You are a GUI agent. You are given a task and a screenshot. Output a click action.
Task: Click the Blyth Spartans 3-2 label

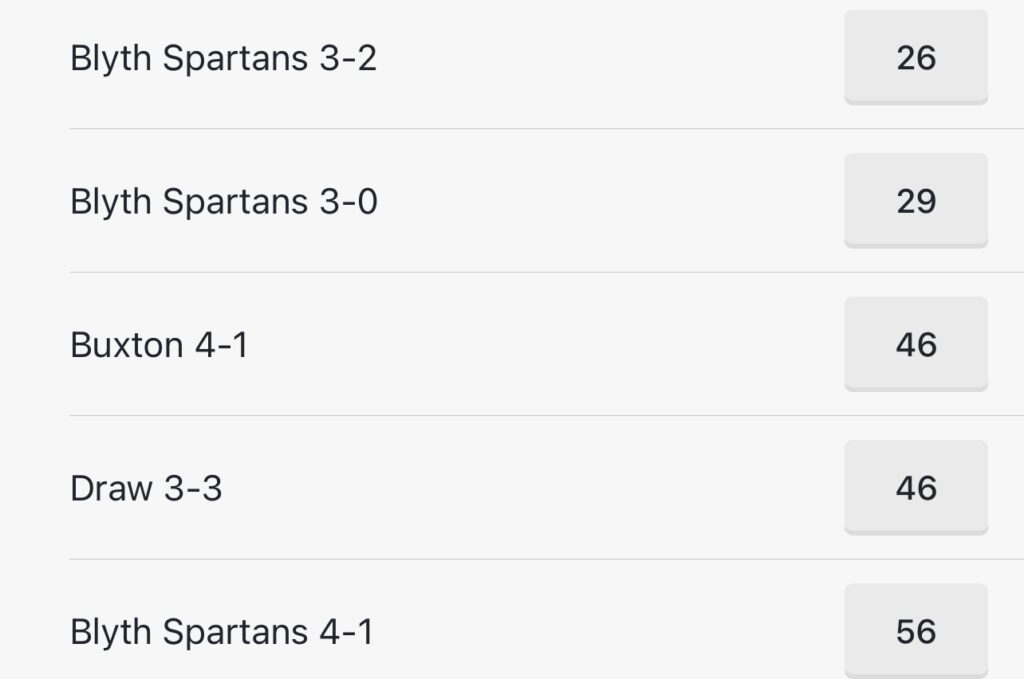tap(223, 58)
